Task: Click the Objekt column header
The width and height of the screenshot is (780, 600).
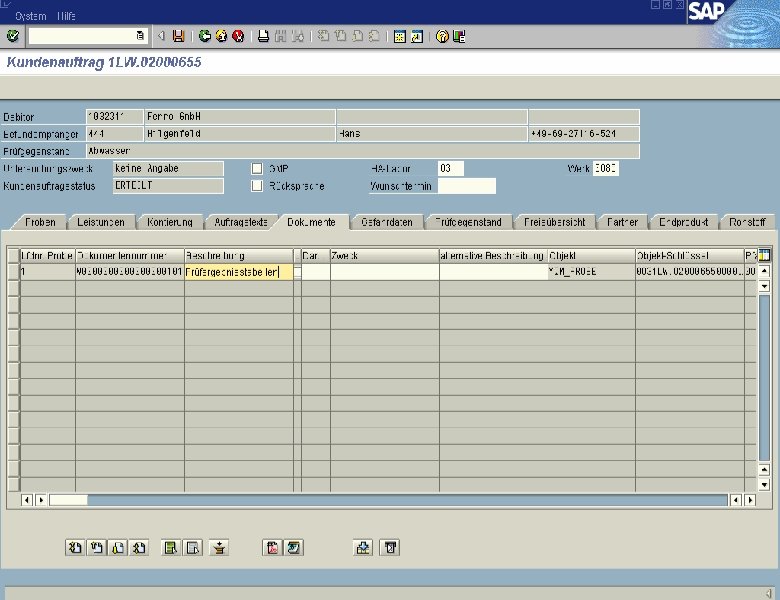Action: 591,256
